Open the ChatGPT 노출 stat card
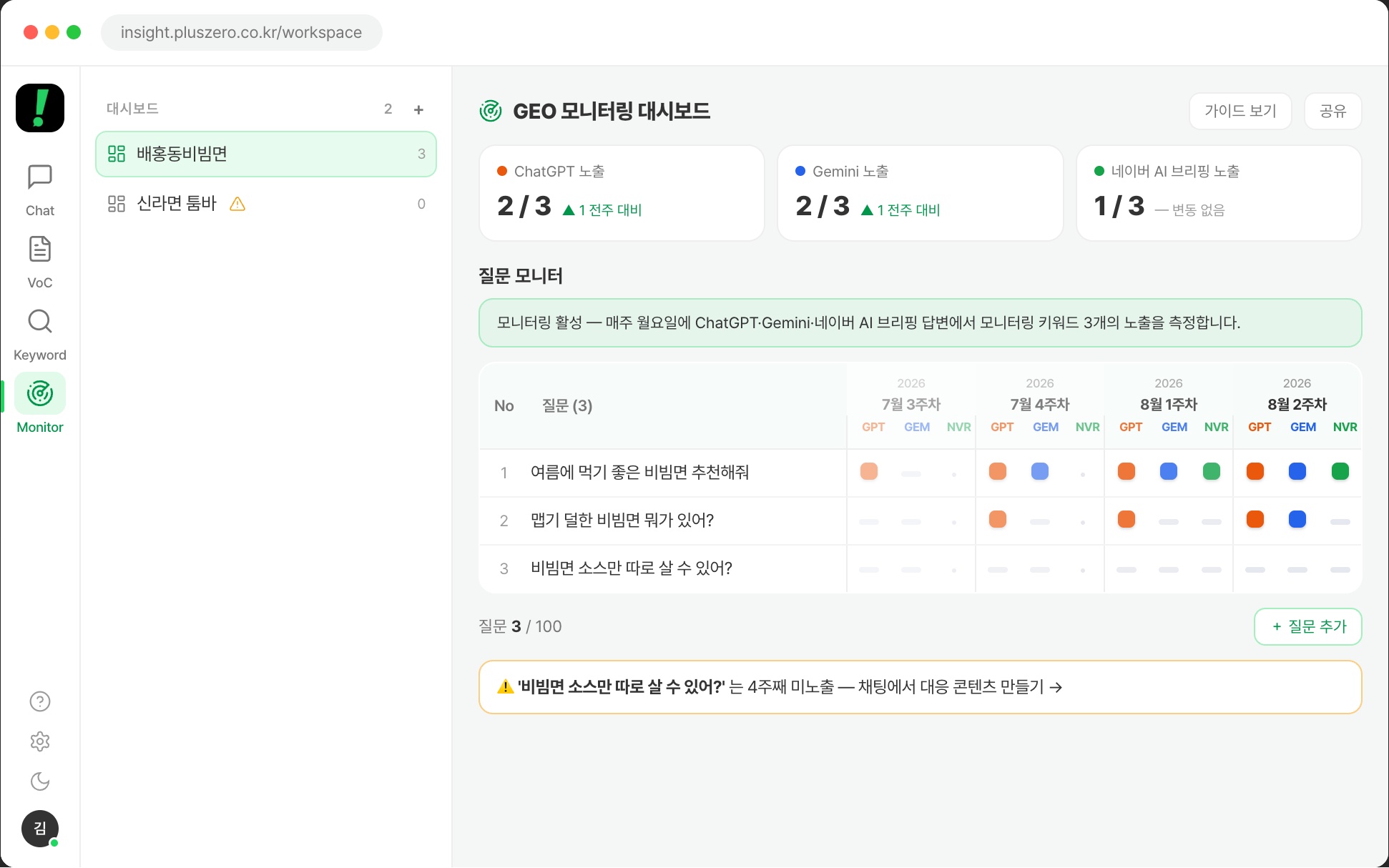 622,193
